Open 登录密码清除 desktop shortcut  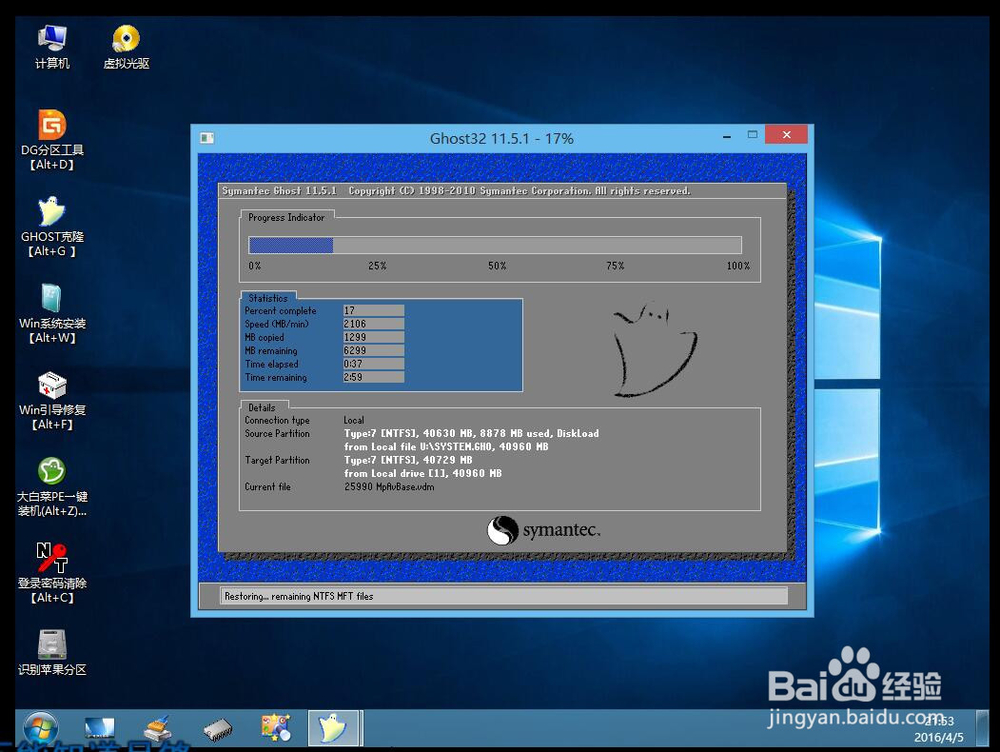[52, 573]
